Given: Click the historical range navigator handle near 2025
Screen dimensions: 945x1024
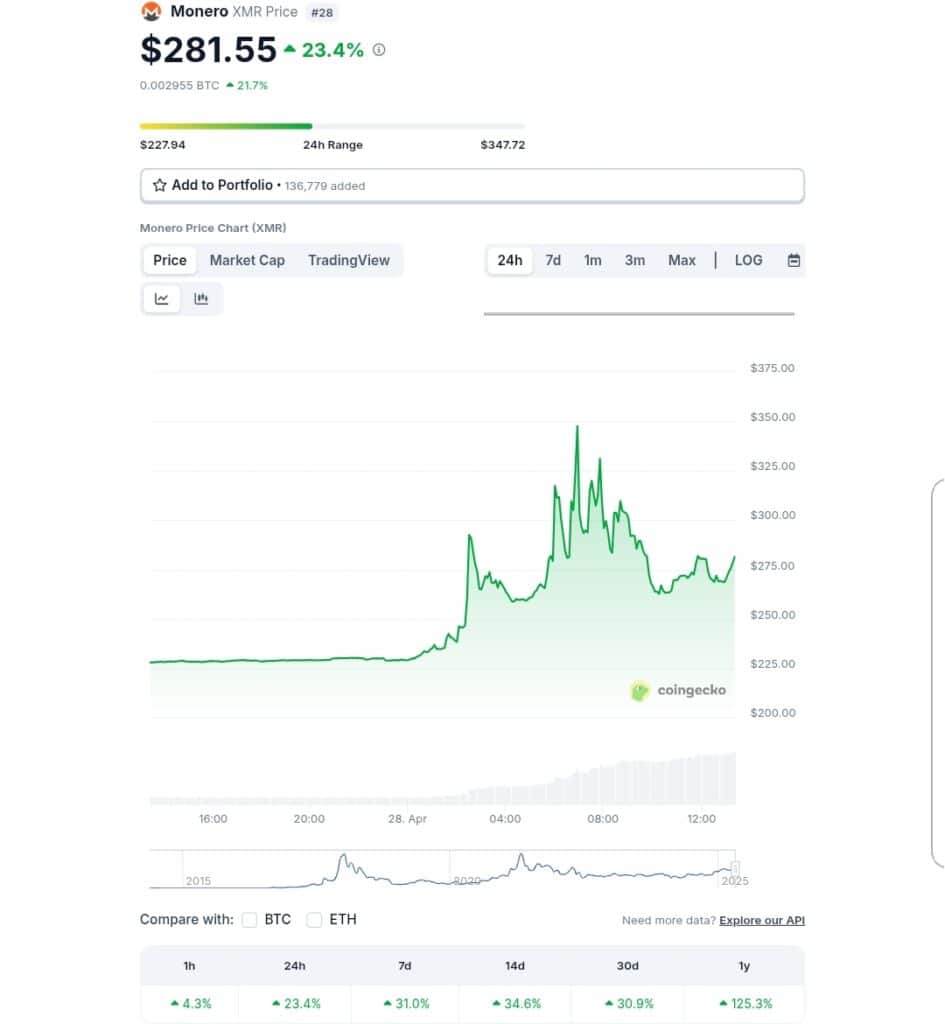Looking at the screenshot, I should click(735, 867).
